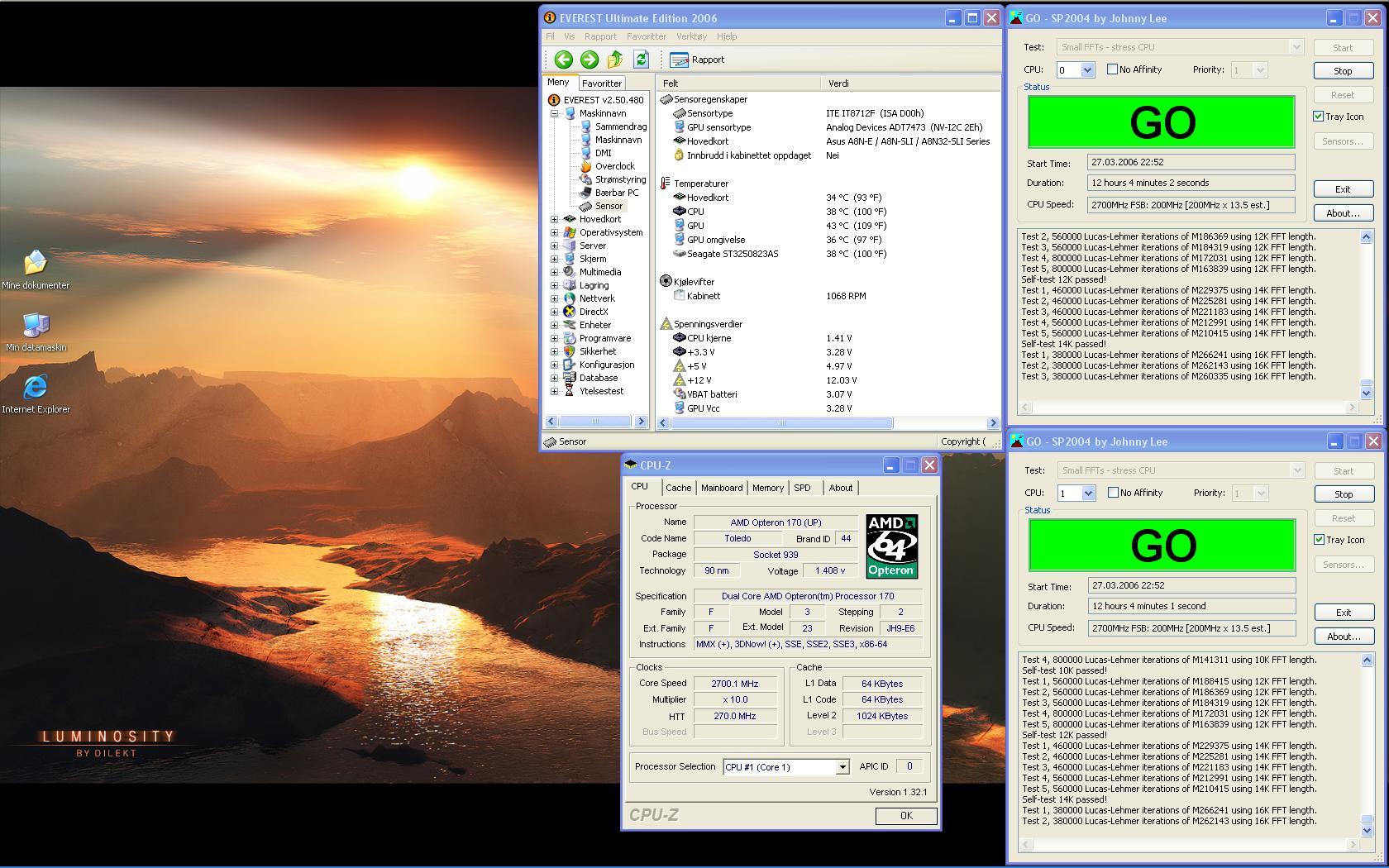Switch to SPD tab in CPU-Z
Image resolution: width=1389 pixels, height=868 pixels.
(x=802, y=488)
